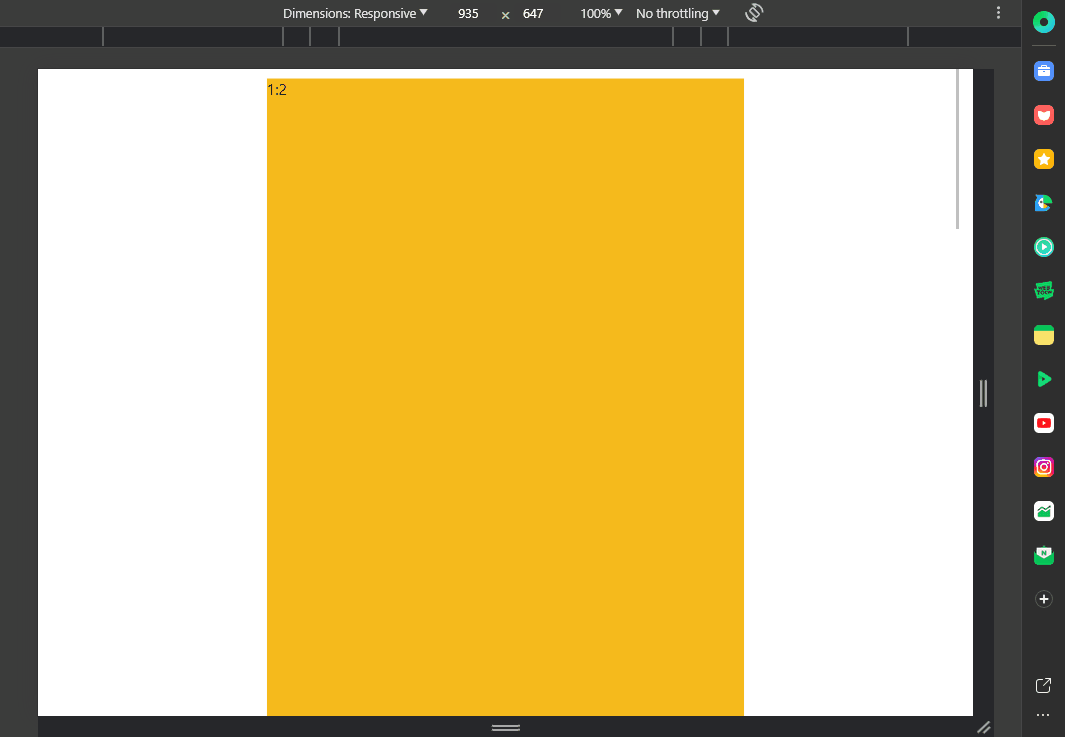Open the yellow memo note sidebar icon

point(1043,335)
